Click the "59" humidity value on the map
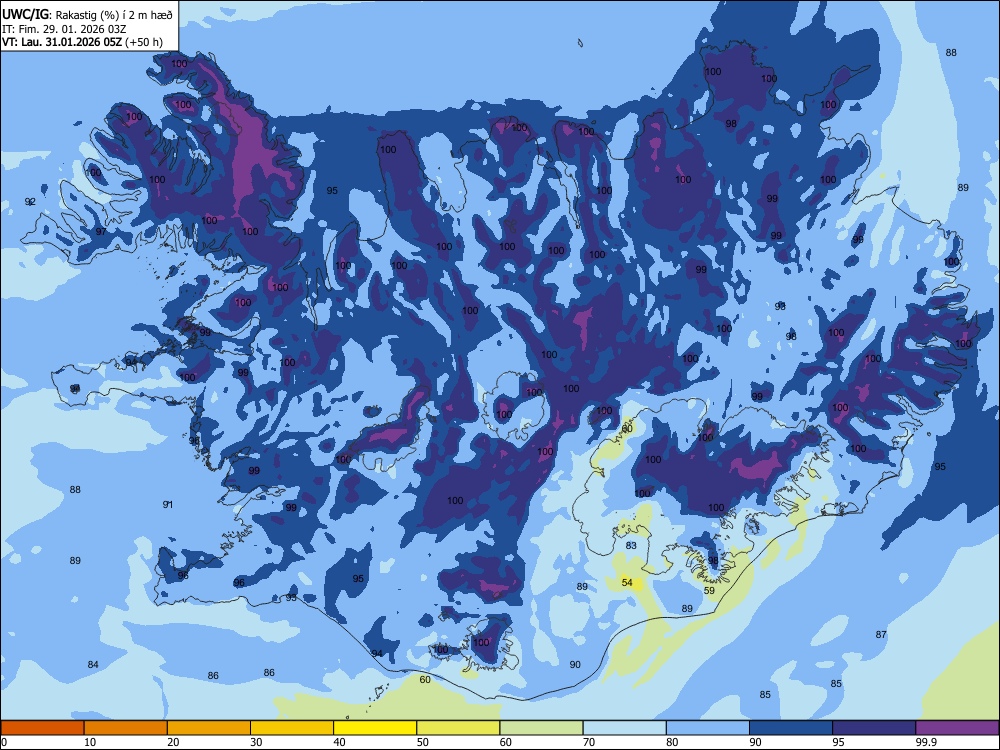Image resolution: width=1000 pixels, height=750 pixels. pyautogui.click(x=709, y=591)
